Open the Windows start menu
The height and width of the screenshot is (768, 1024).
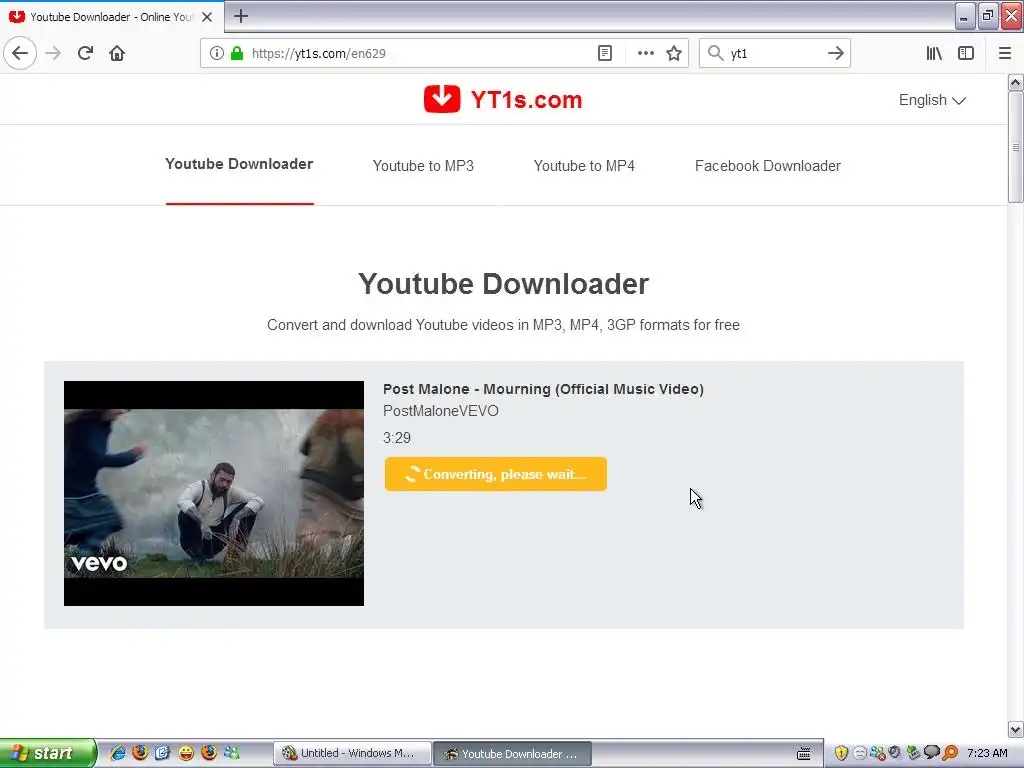[47, 753]
